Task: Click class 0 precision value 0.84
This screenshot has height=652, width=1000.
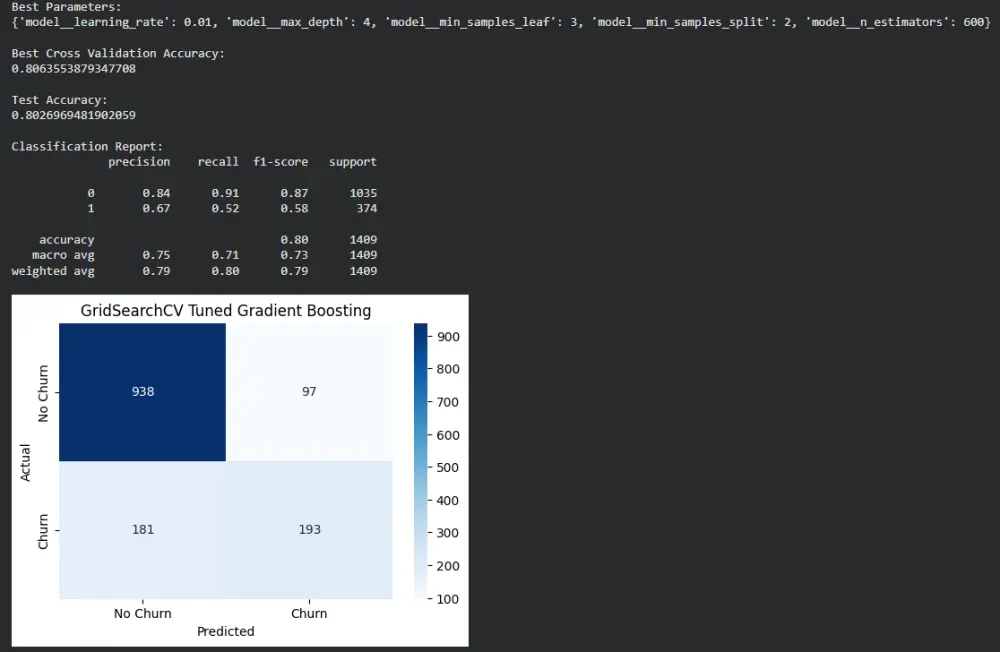Action: pos(156,193)
